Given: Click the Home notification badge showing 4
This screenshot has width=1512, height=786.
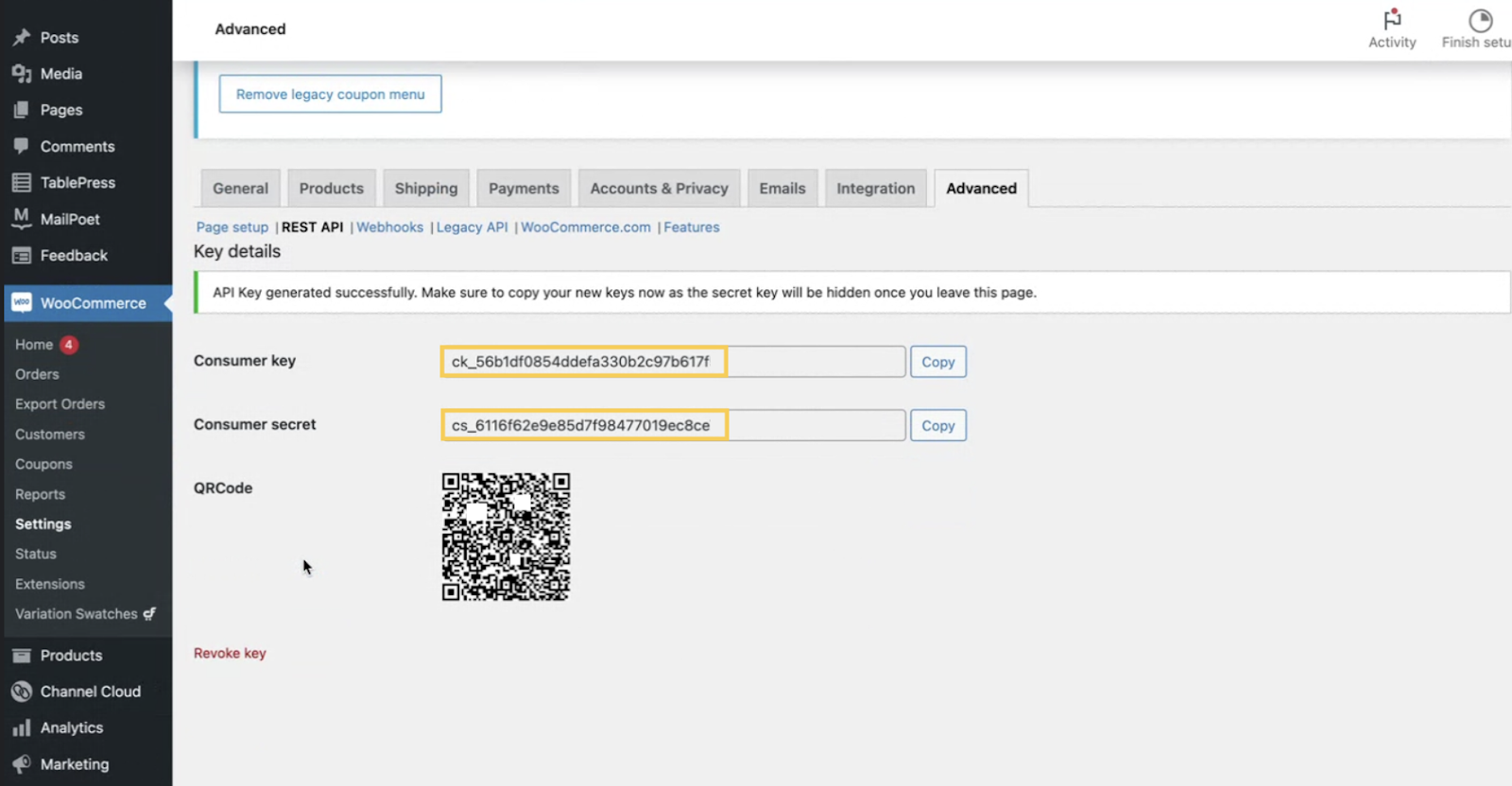Looking at the screenshot, I should [x=69, y=345].
